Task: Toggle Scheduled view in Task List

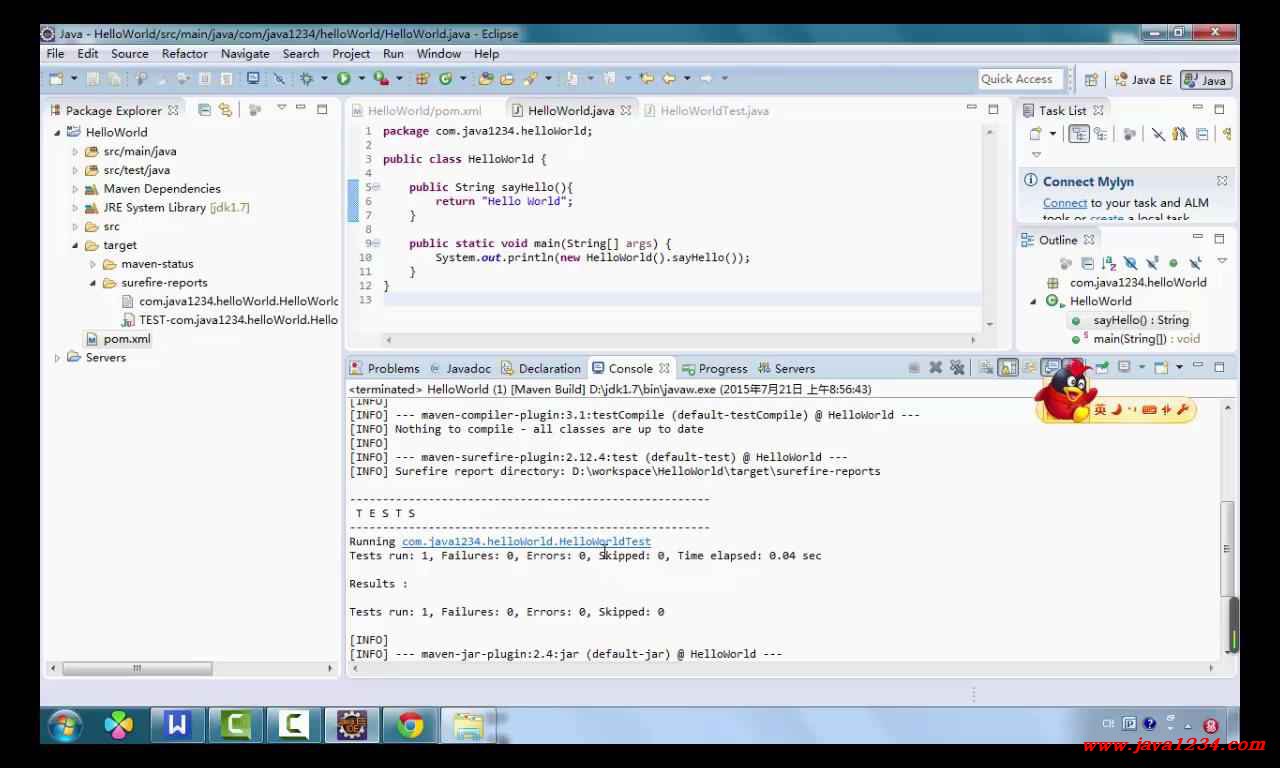Action: (1101, 133)
